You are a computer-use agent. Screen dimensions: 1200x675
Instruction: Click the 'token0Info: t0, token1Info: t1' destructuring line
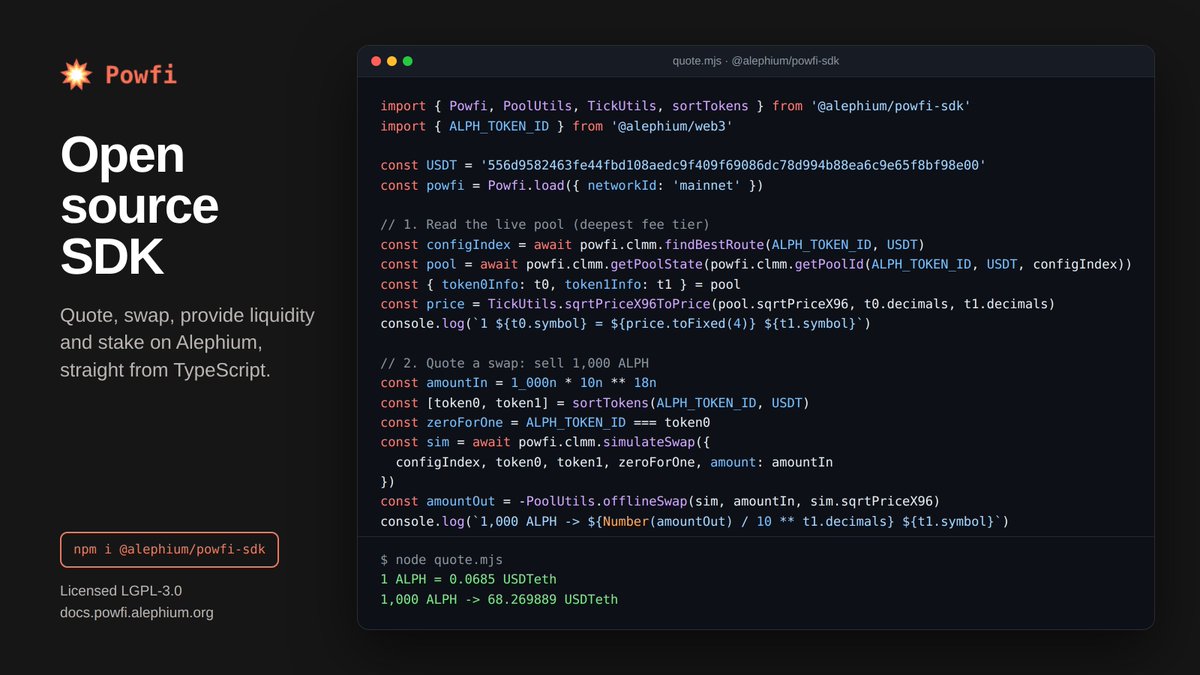[560, 284]
